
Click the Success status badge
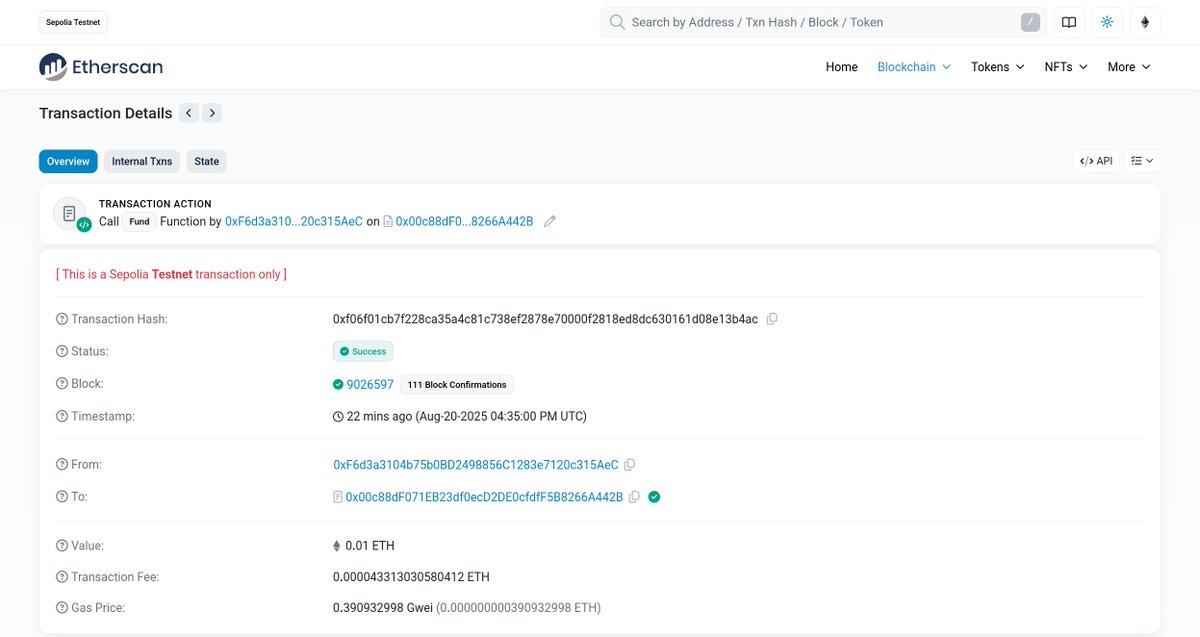[x=363, y=352]
